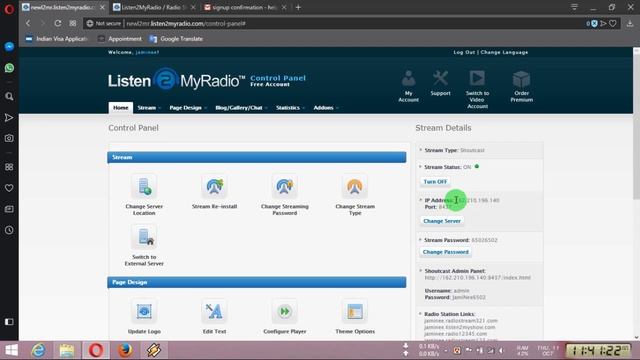Viewport: 640px width, 360px height.
Task: Toggle the Opera sidebar panel button
Action: pos(9,322)
